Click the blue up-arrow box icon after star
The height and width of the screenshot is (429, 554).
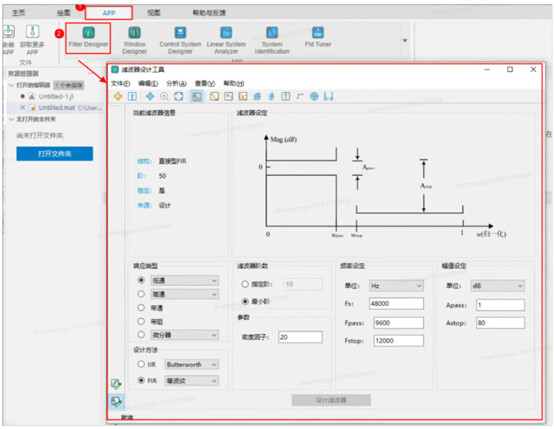click(132, 96)
